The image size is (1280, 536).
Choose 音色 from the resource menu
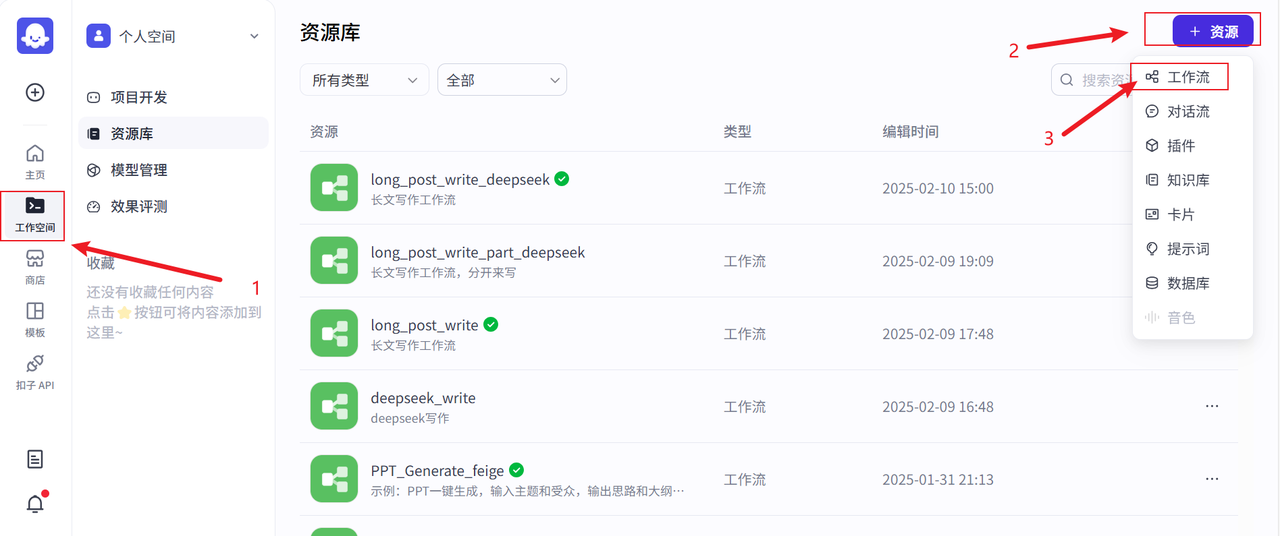(x=1192, y=317)
